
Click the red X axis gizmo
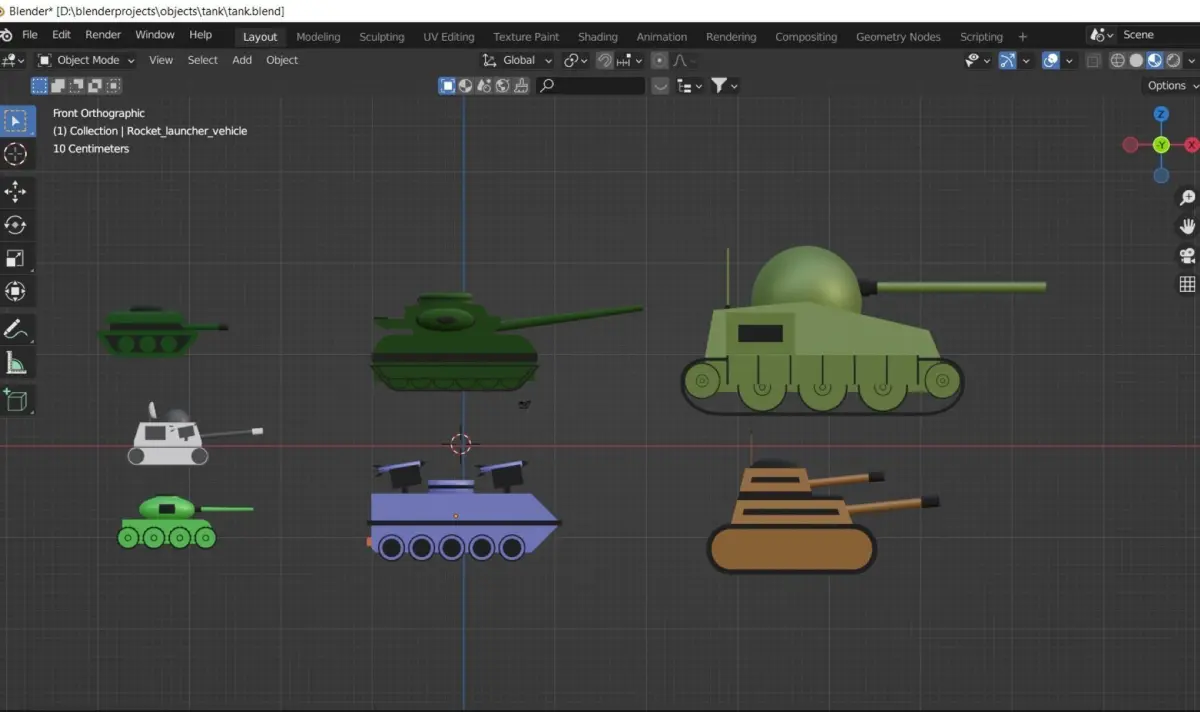coord(1192,145)
